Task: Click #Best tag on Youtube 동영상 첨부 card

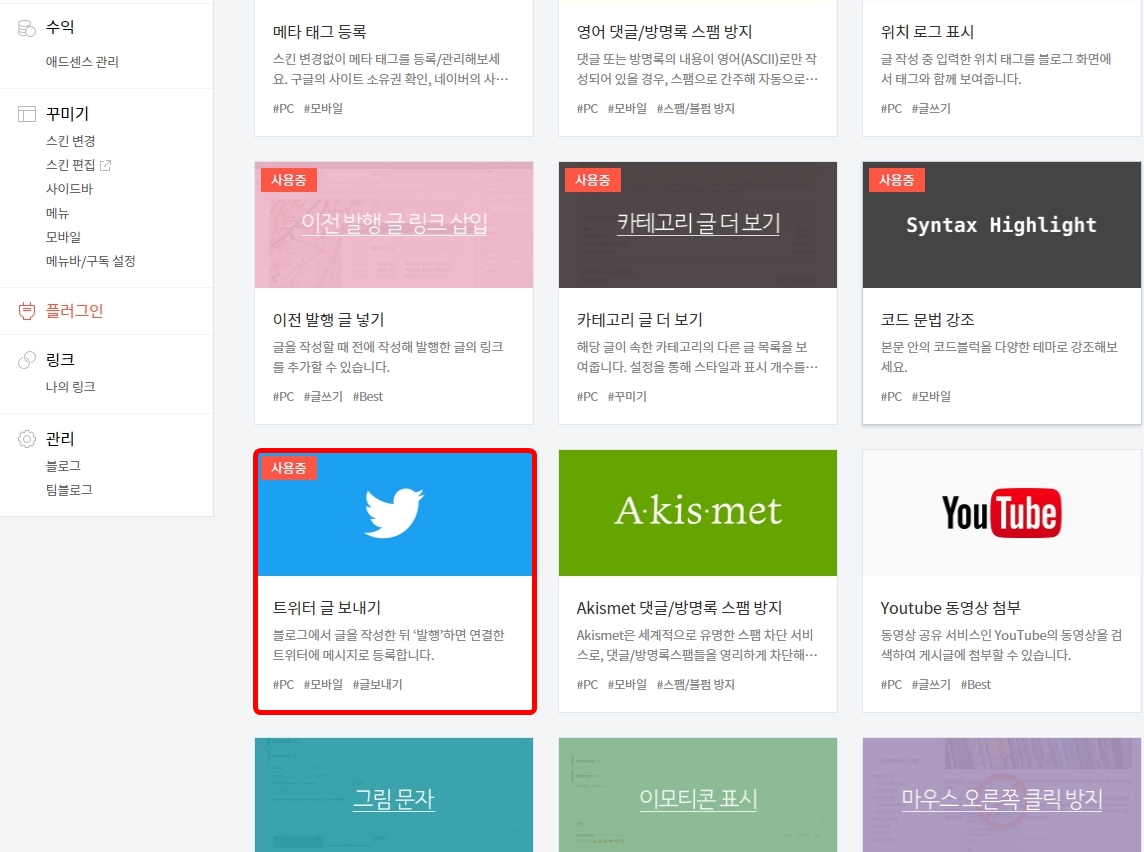Action: pos(975,685)
